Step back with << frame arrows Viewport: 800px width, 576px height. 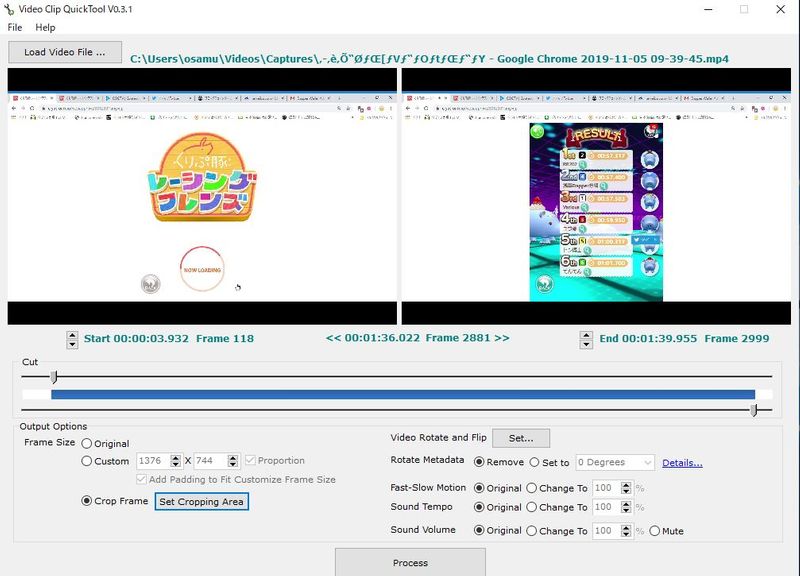tap(332, 338)
